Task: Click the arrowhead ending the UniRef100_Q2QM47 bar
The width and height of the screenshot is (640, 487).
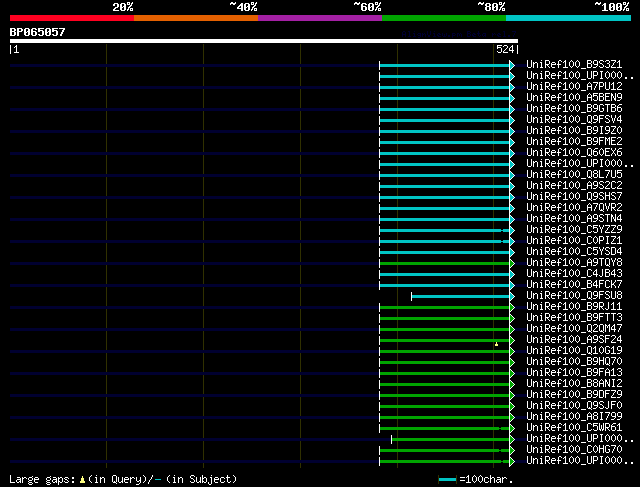Action: (x=512, y=329)
